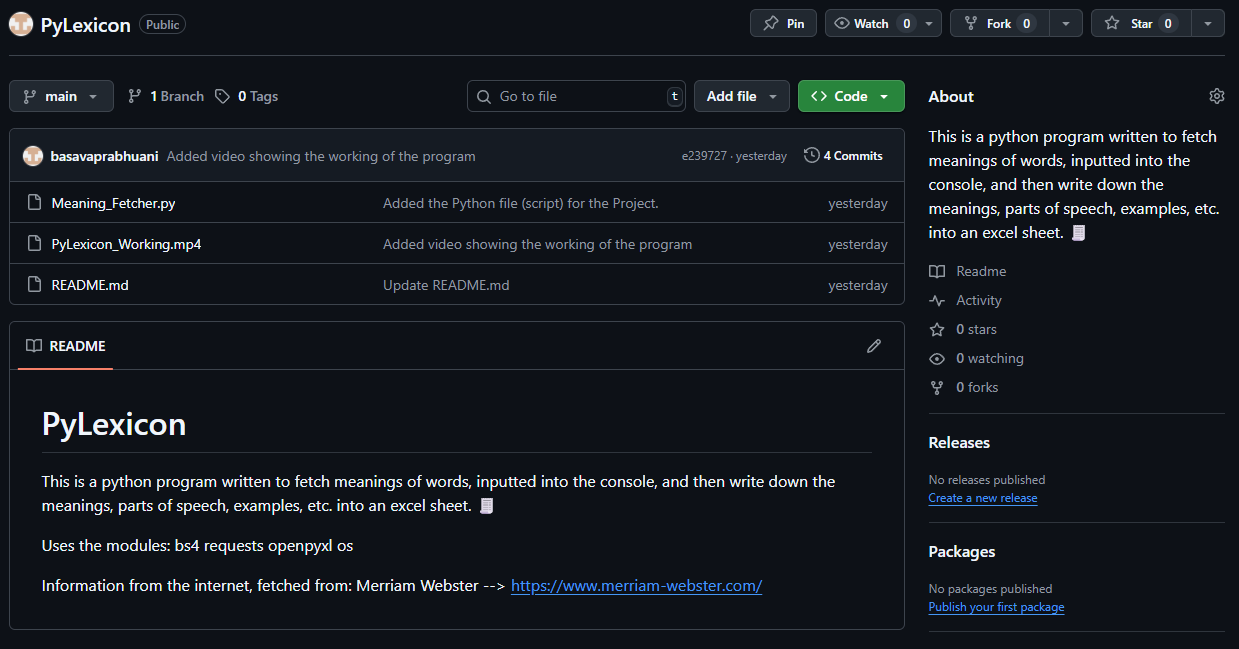Screen dimensions: 1239x649
Task: Open the Fork options dropdown arrow
Action: click(x=1066, y=24)
